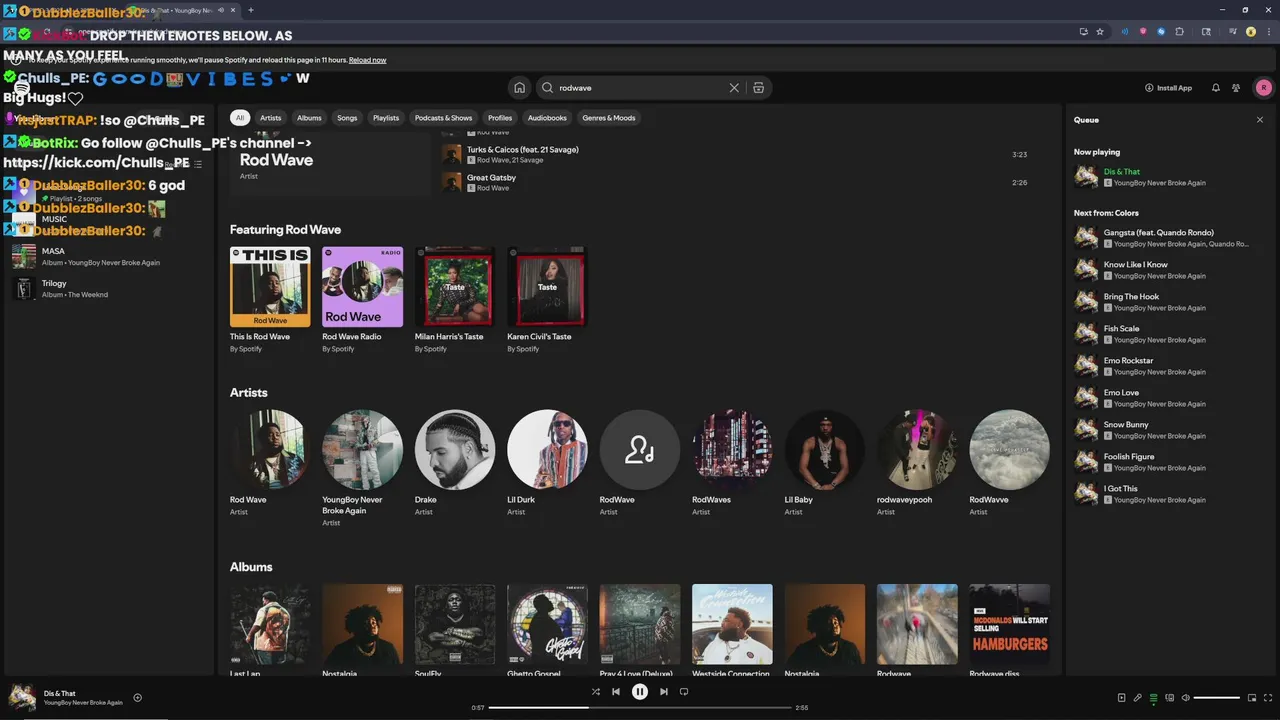Viewport: 1280px width, 720px height.
Task: Open the mini player icon
Action: [1251, 698]
